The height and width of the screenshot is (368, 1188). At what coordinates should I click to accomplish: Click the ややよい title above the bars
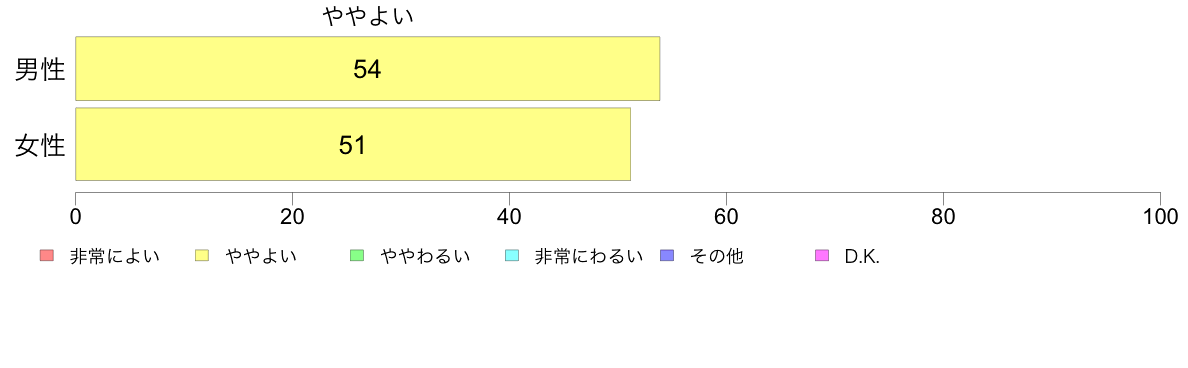click(368, 17)
